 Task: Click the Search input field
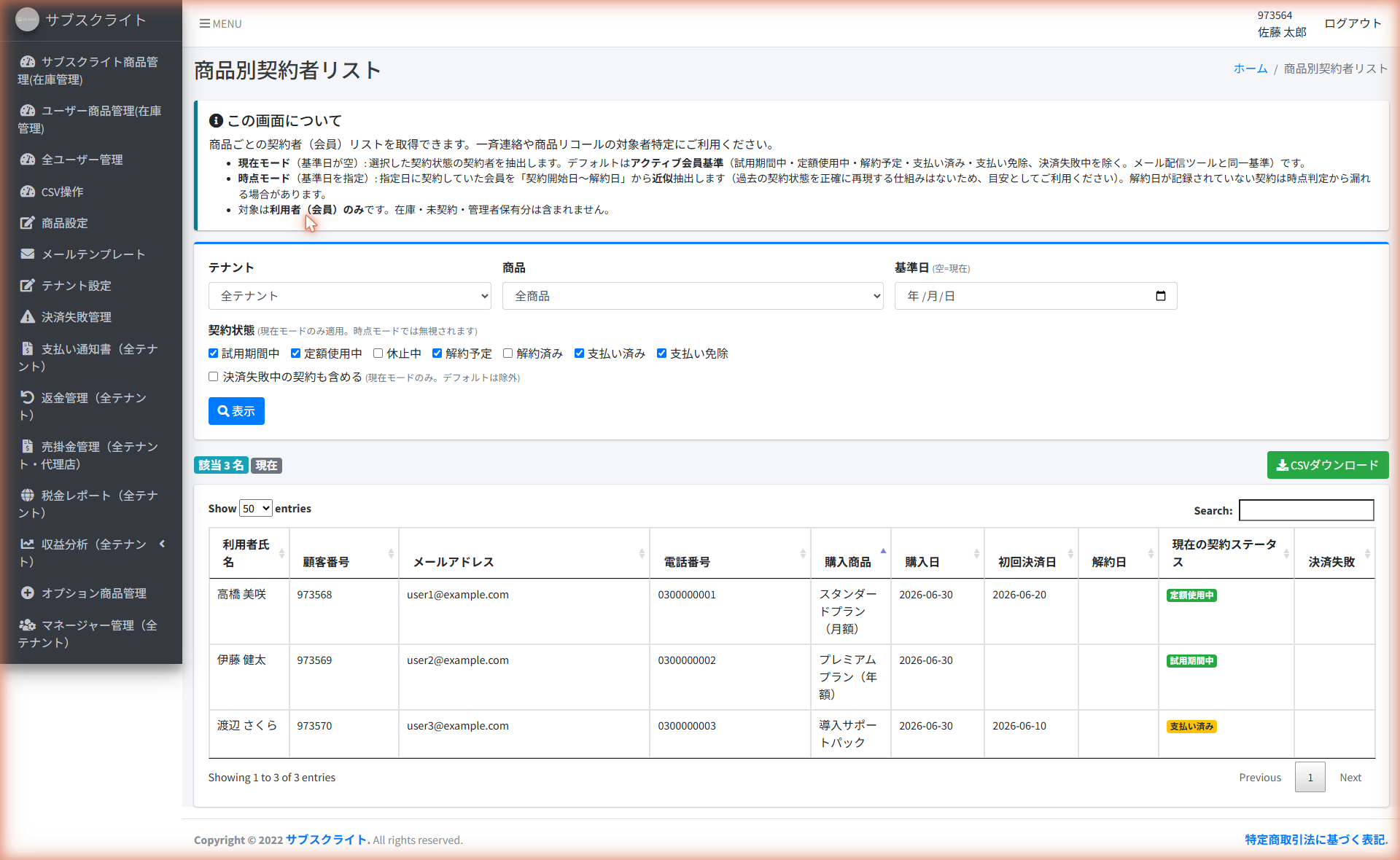1307,510
